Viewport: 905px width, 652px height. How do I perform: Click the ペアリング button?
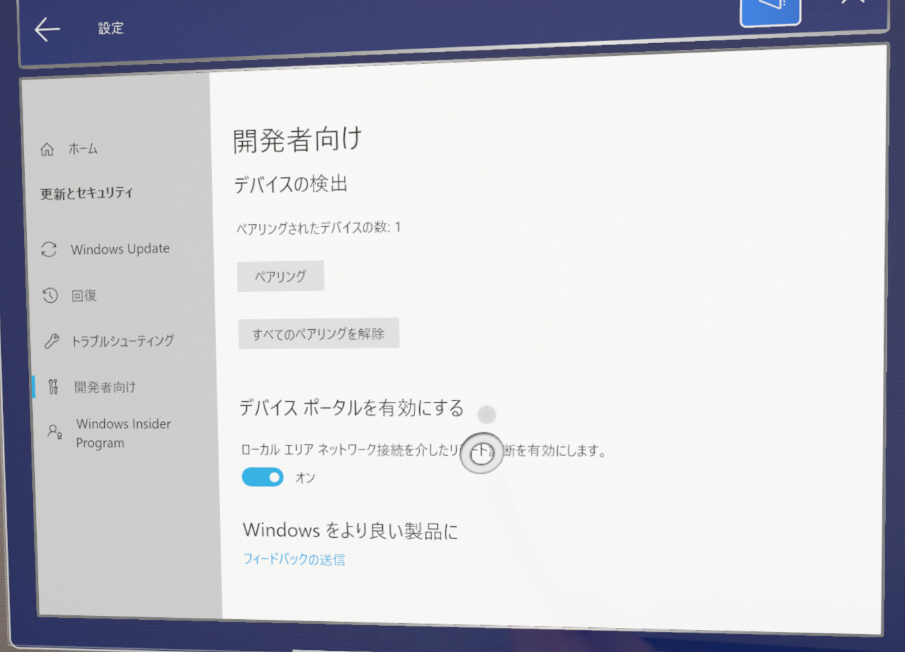(281, 276)
